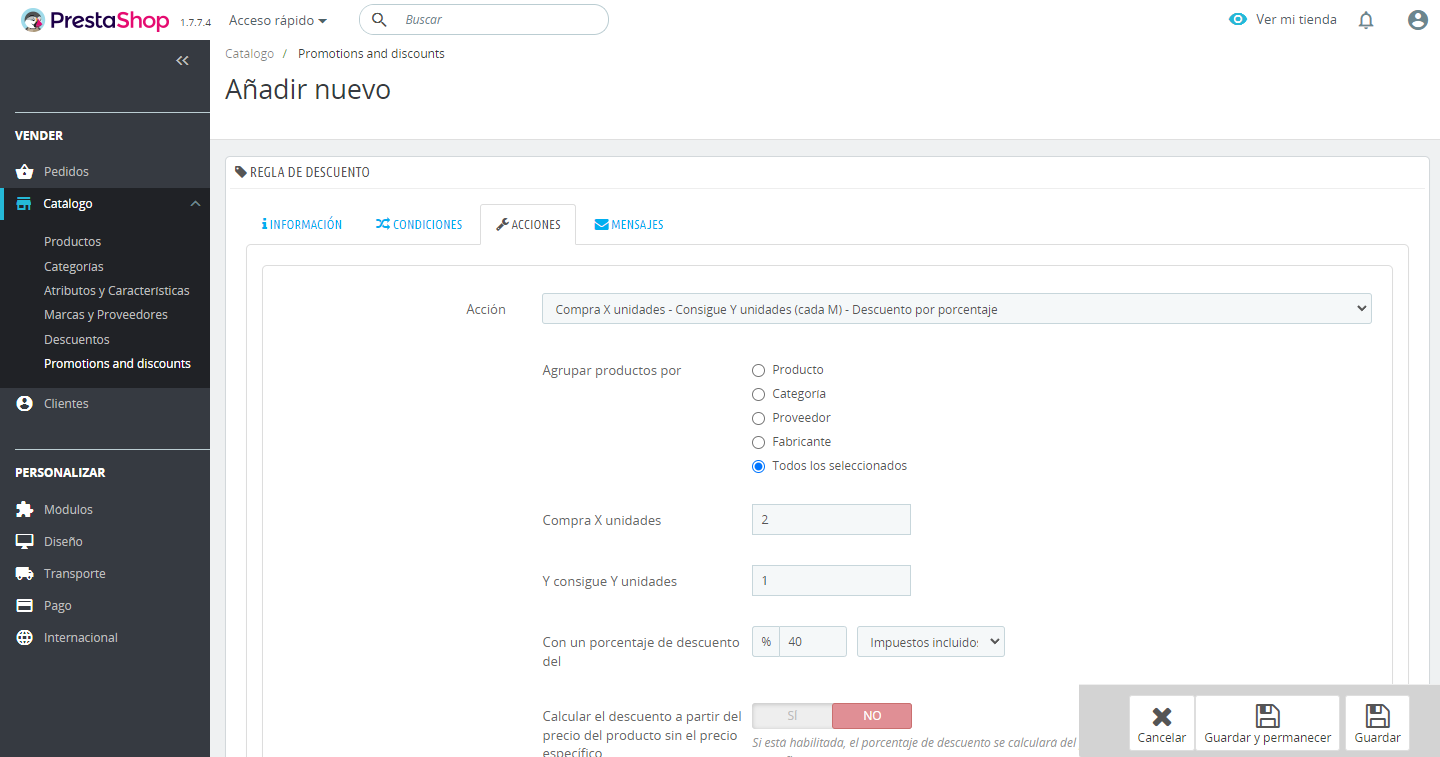Click the Clientes person icon
The height and width of the screenshot is (757, 1440).
pyautogui.click(x=25, y=404)
